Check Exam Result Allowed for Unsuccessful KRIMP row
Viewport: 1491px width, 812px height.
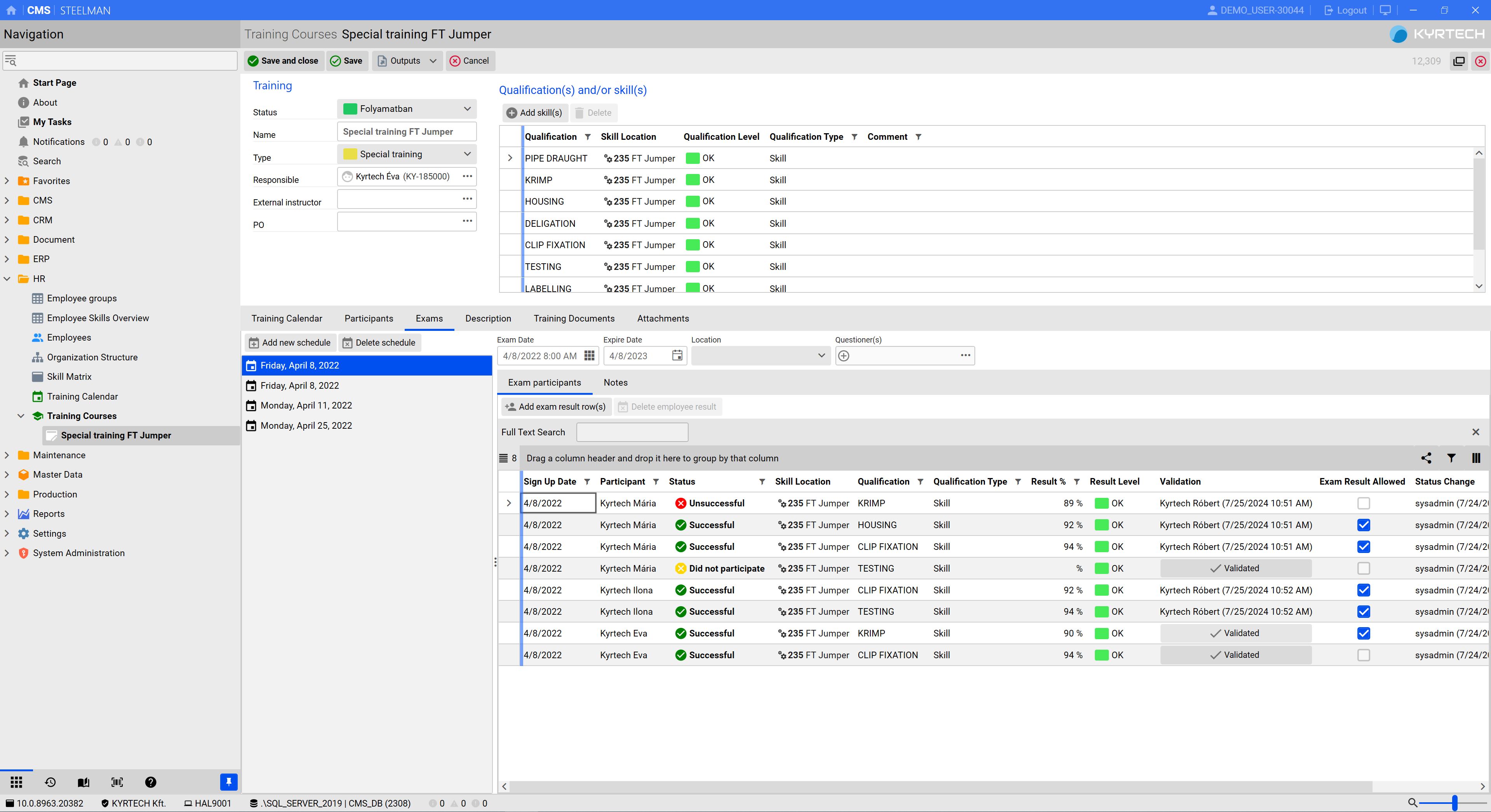coord(1363,503)
